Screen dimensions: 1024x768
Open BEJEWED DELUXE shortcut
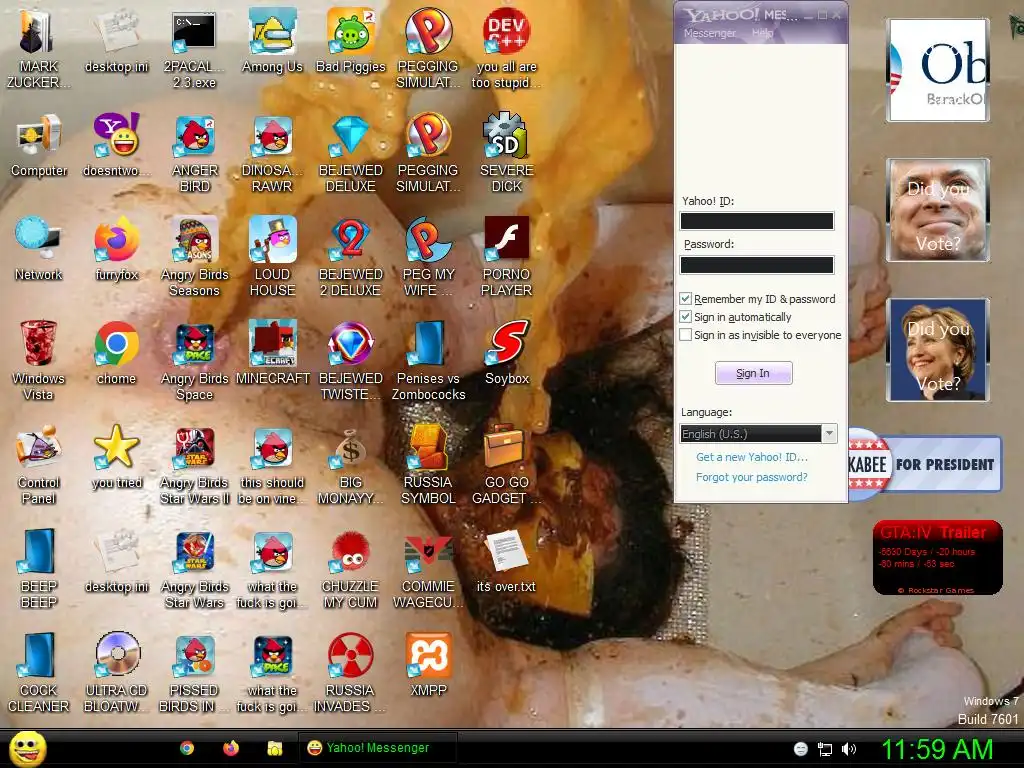coord(351,153)
